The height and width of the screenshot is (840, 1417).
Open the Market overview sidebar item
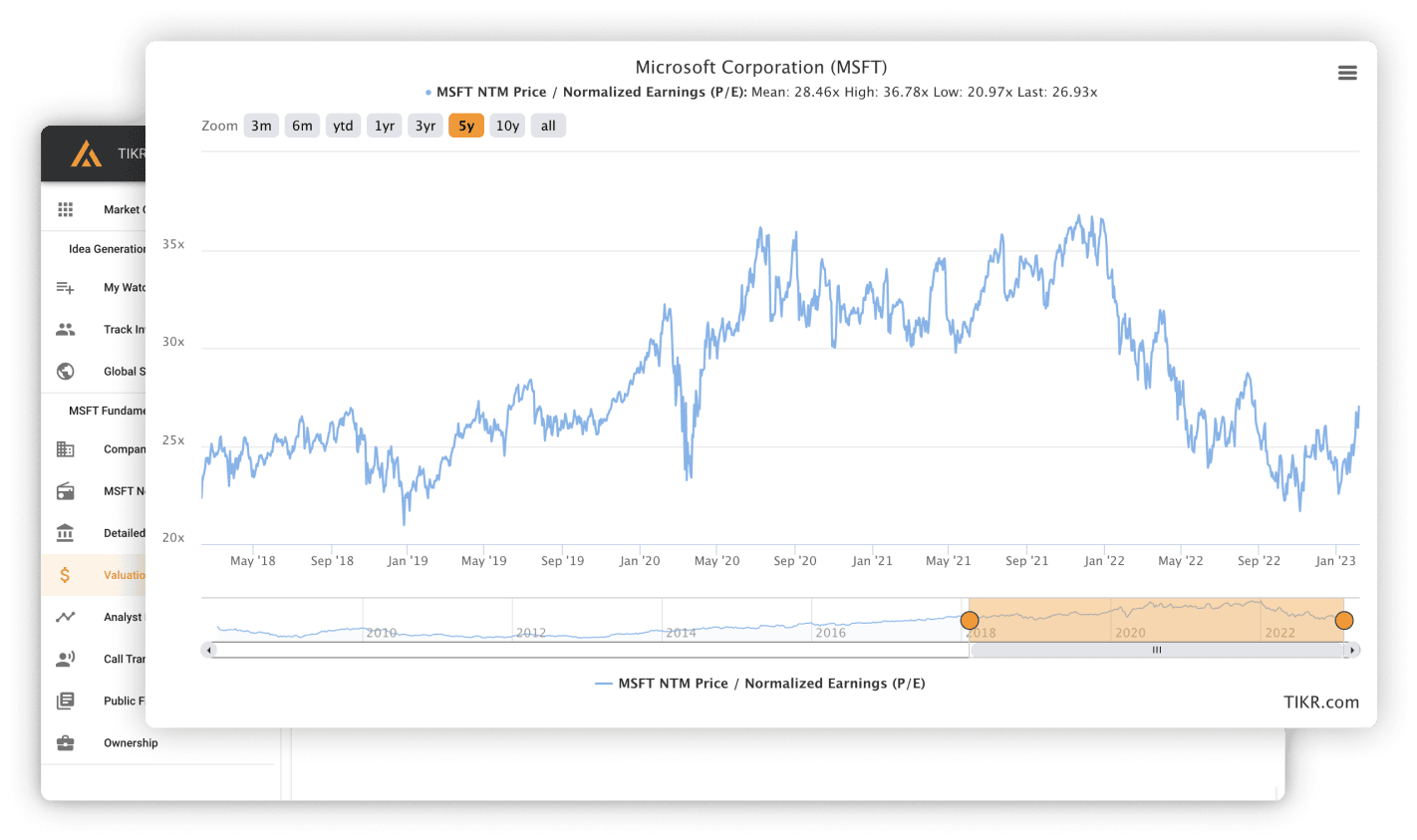94,209
